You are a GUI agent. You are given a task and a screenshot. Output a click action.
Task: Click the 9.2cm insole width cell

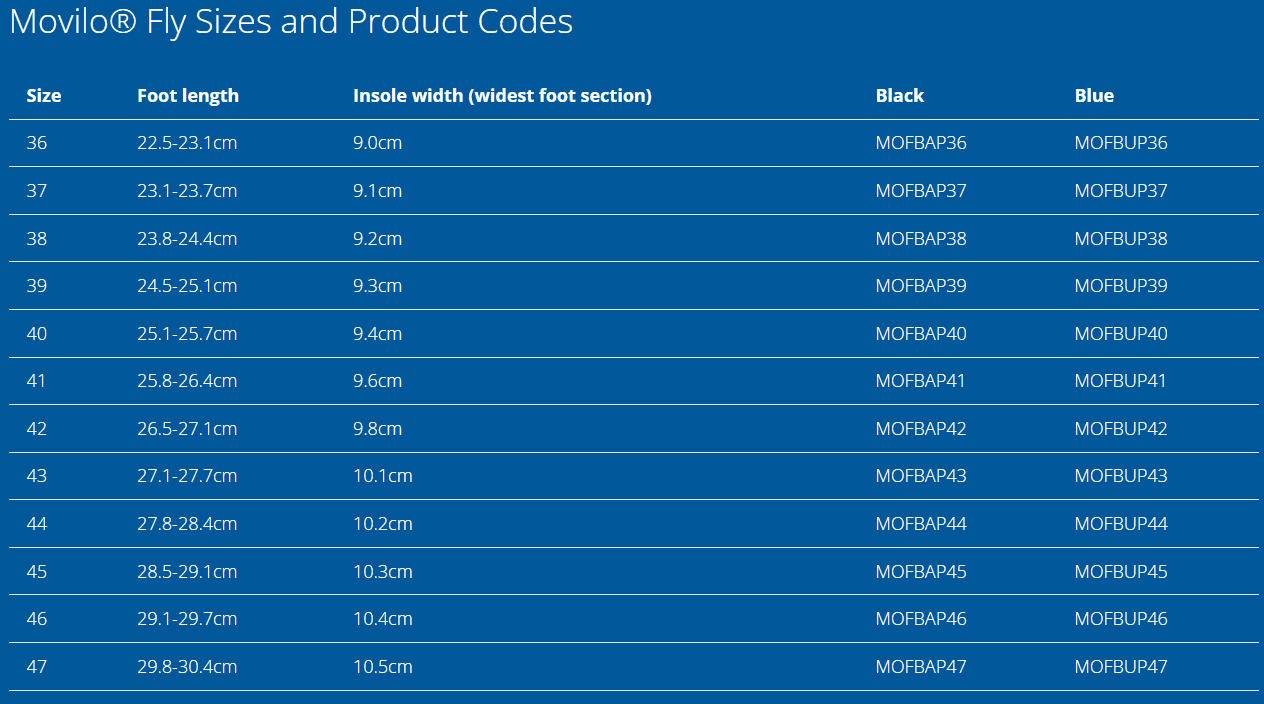[x=377, y=239]
